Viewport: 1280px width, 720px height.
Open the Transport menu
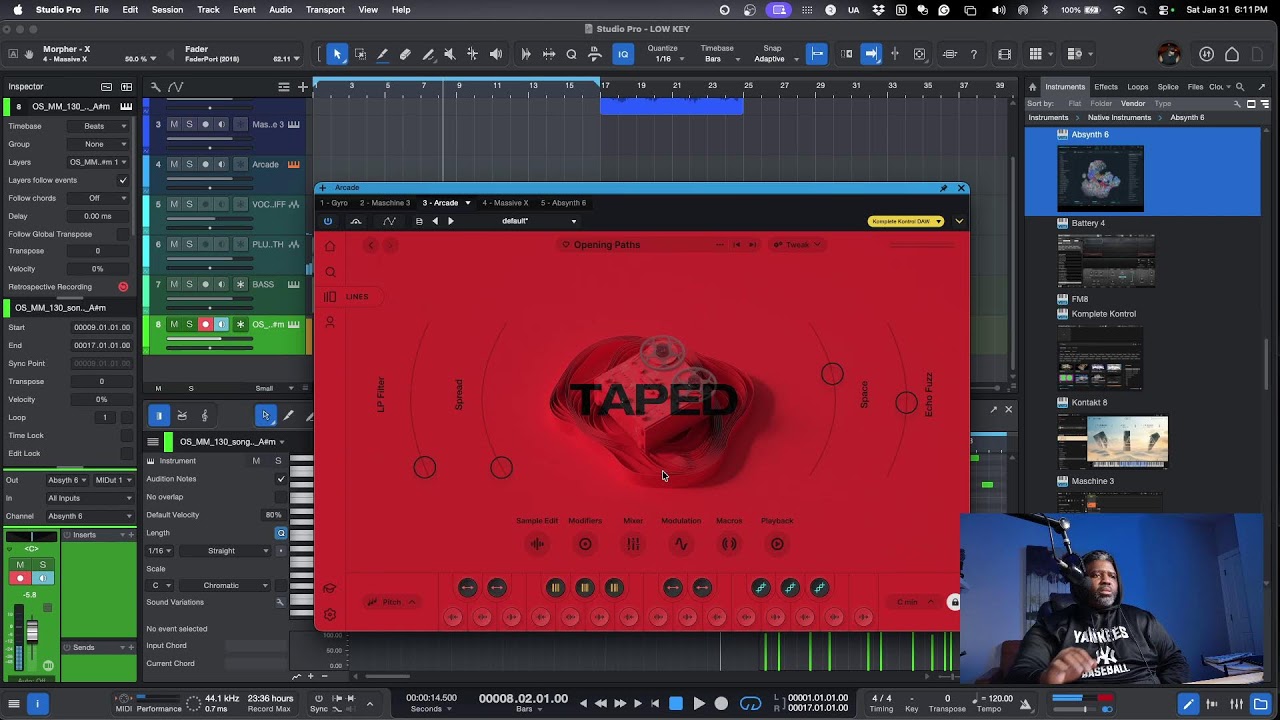pyautogui.click(x=325, y=10)
